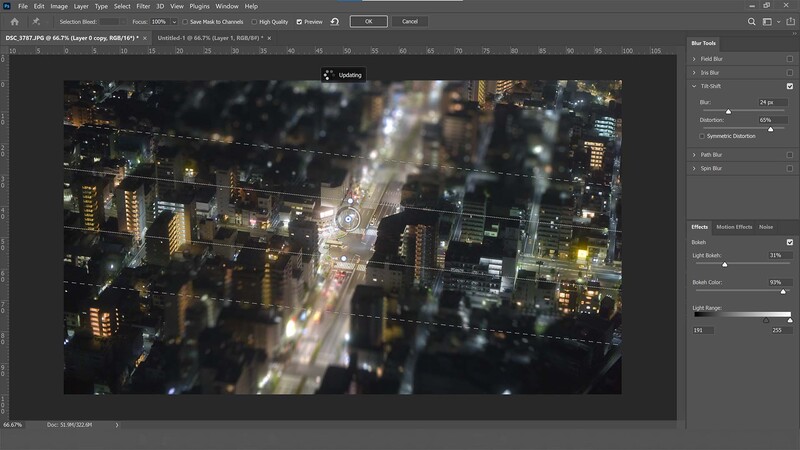Reset blur pins with the undo arrow icon
800x450 pixels.
335,22
